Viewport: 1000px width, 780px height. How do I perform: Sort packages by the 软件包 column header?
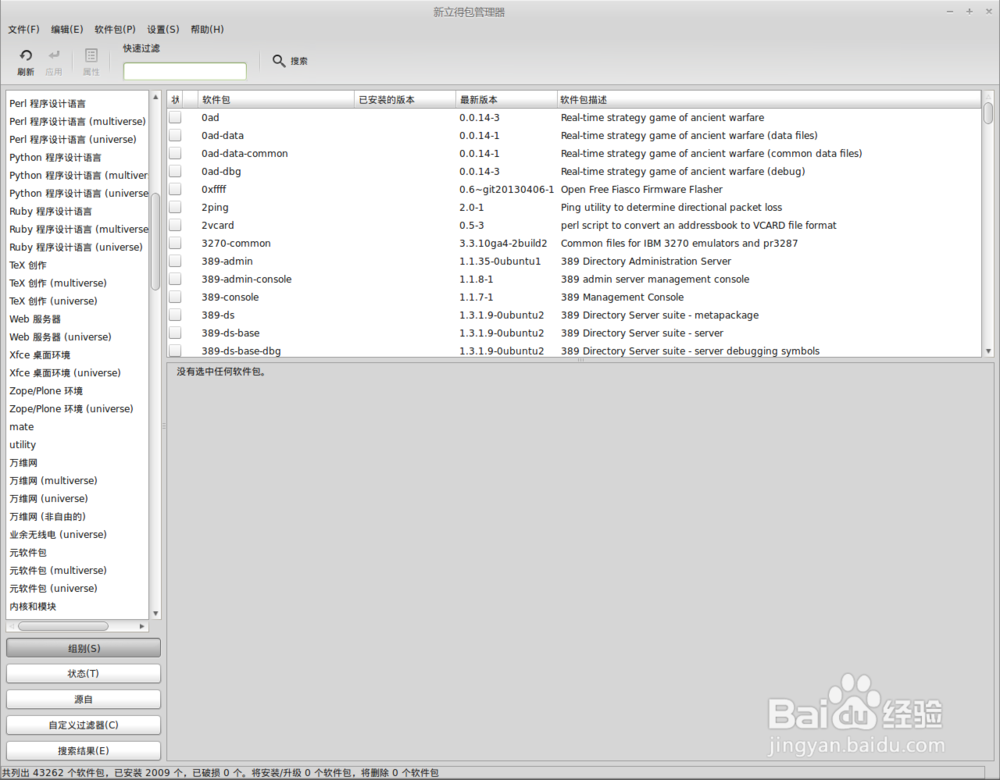pyautogui.click(x=216, y=98)
